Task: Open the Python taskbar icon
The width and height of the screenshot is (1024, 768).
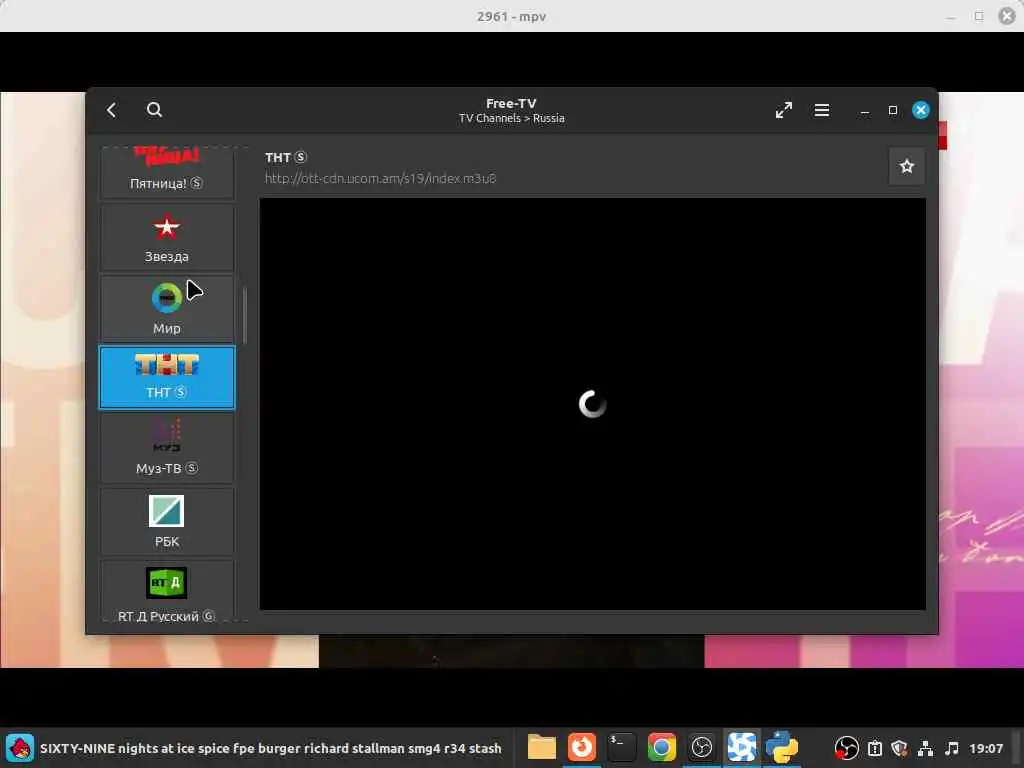Action: (x=782, y=747)
